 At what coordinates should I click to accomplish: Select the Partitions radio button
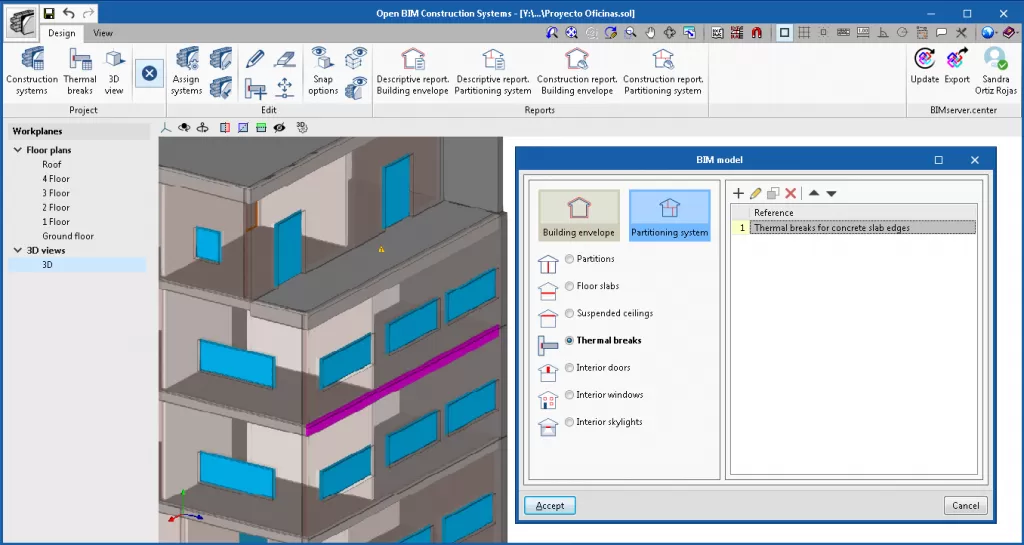click(x=570, y=259)
